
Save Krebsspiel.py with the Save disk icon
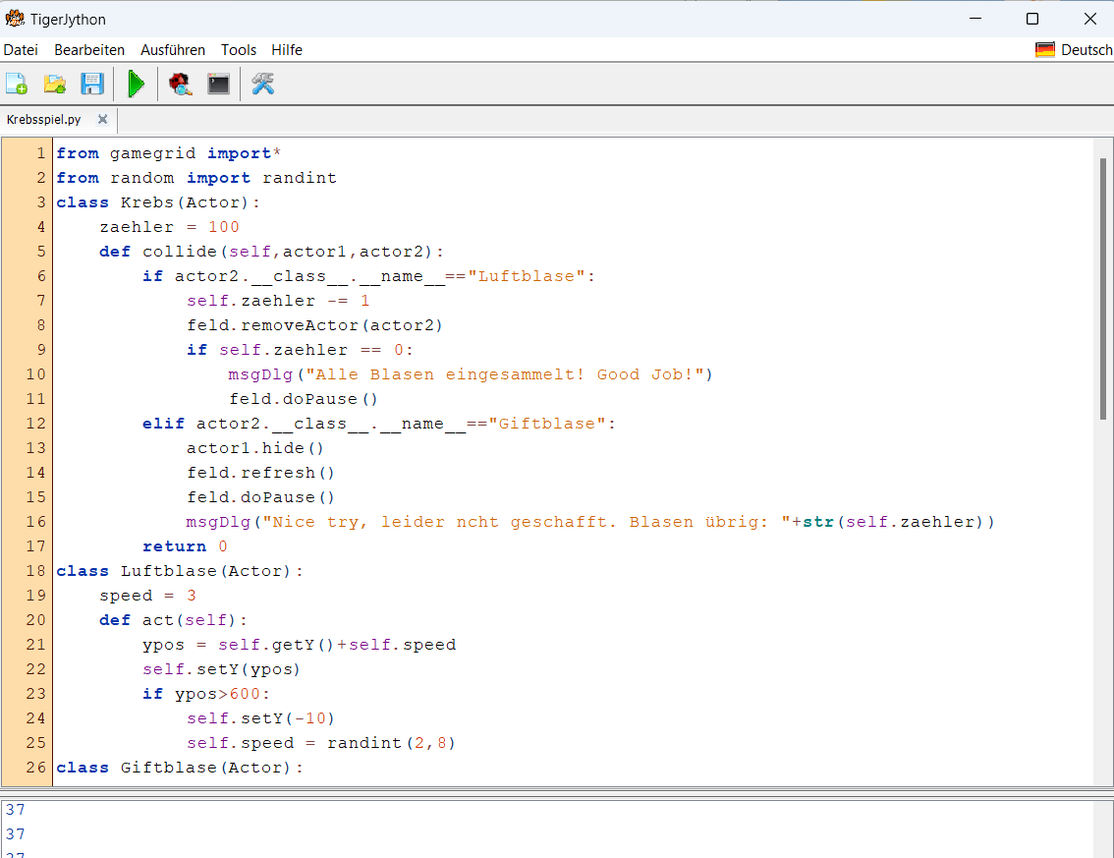click(92, 84)
